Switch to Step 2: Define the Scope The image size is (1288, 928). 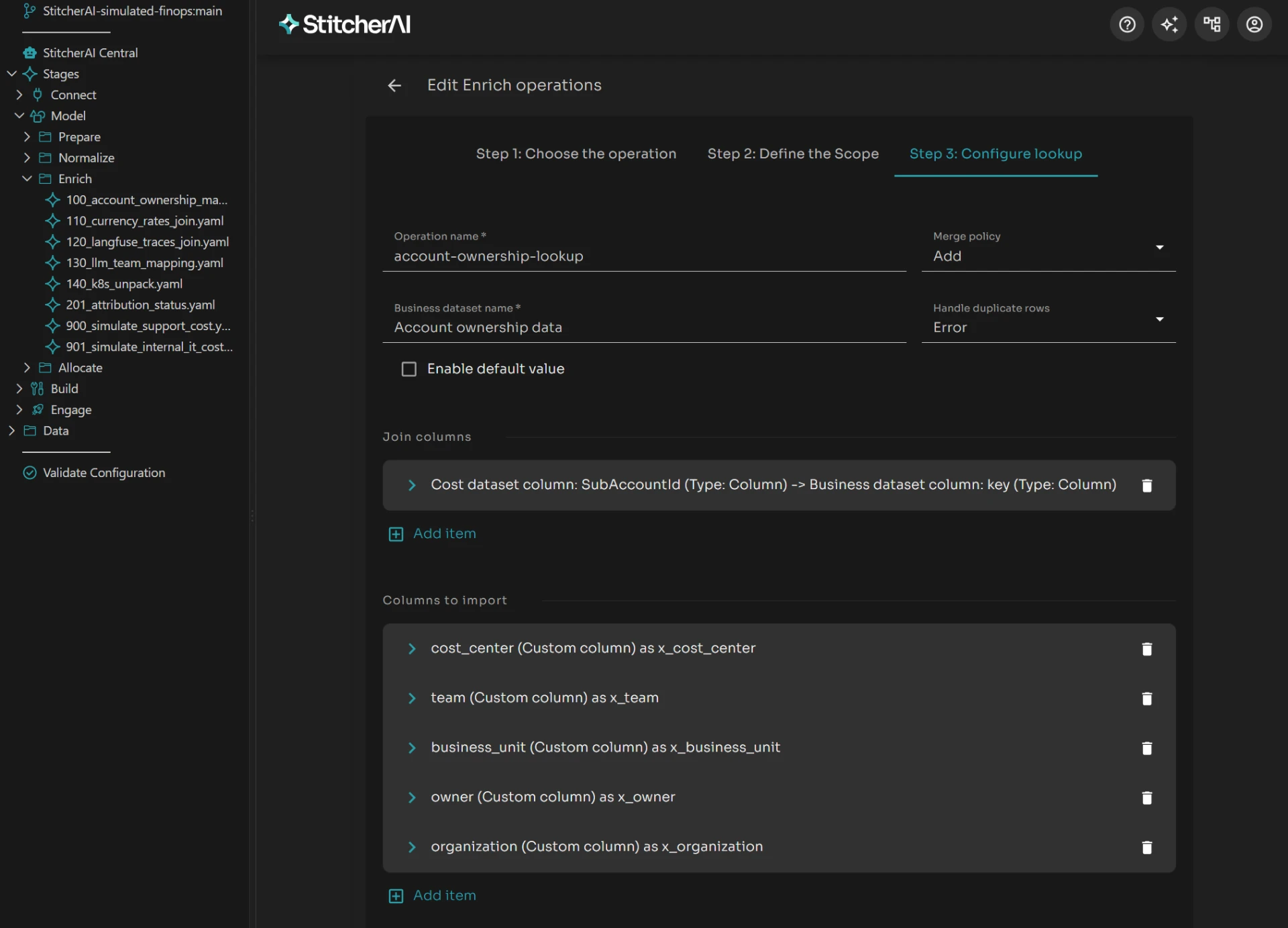(x=793, y=154)
